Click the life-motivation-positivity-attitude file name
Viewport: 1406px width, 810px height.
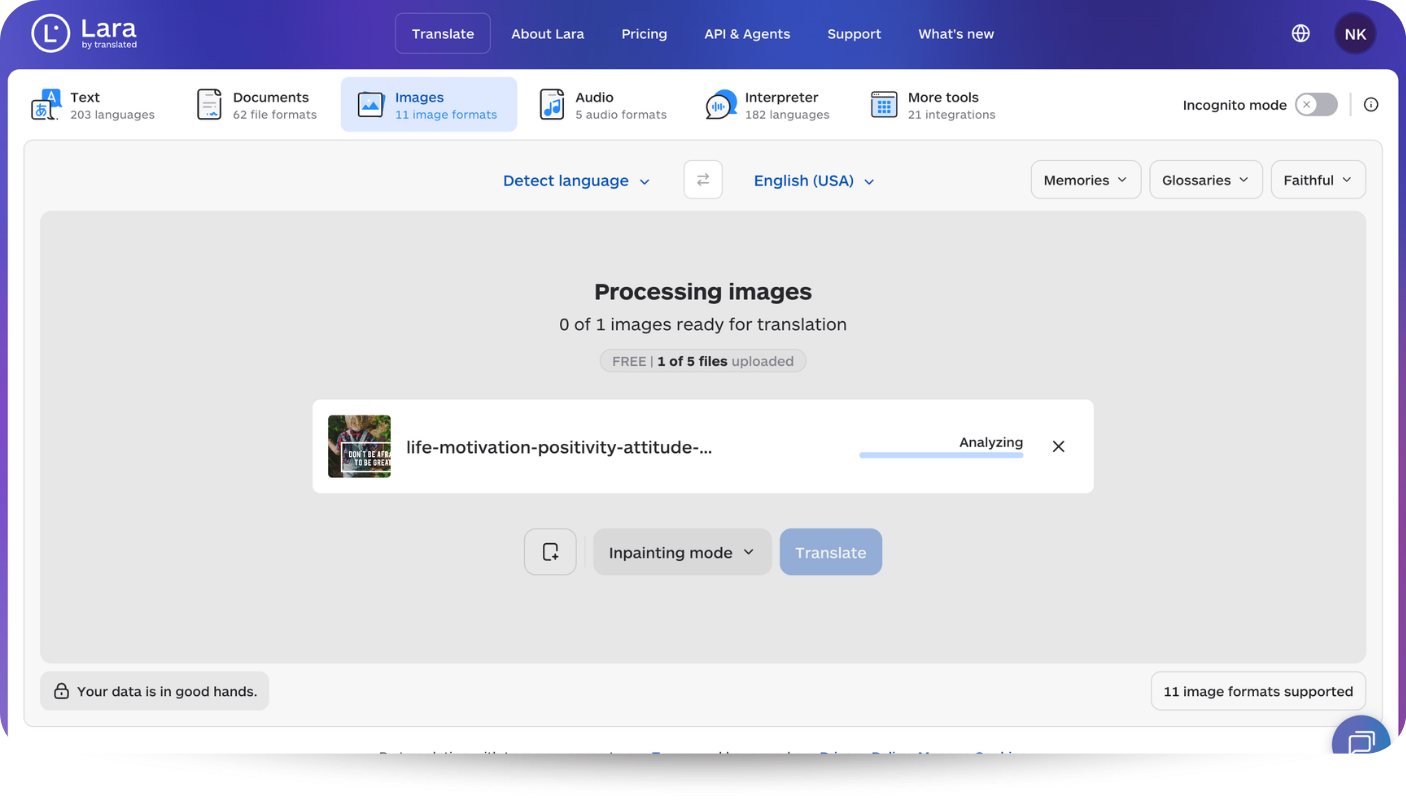(559, 447)
